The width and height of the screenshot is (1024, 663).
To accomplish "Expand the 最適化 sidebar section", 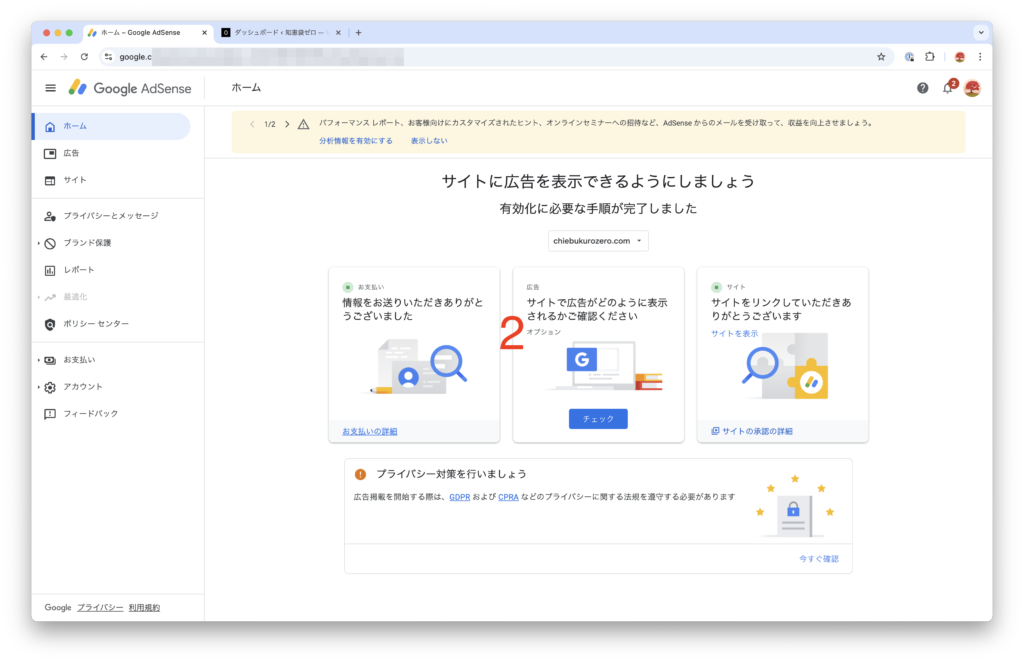I will tap(39, 297).
